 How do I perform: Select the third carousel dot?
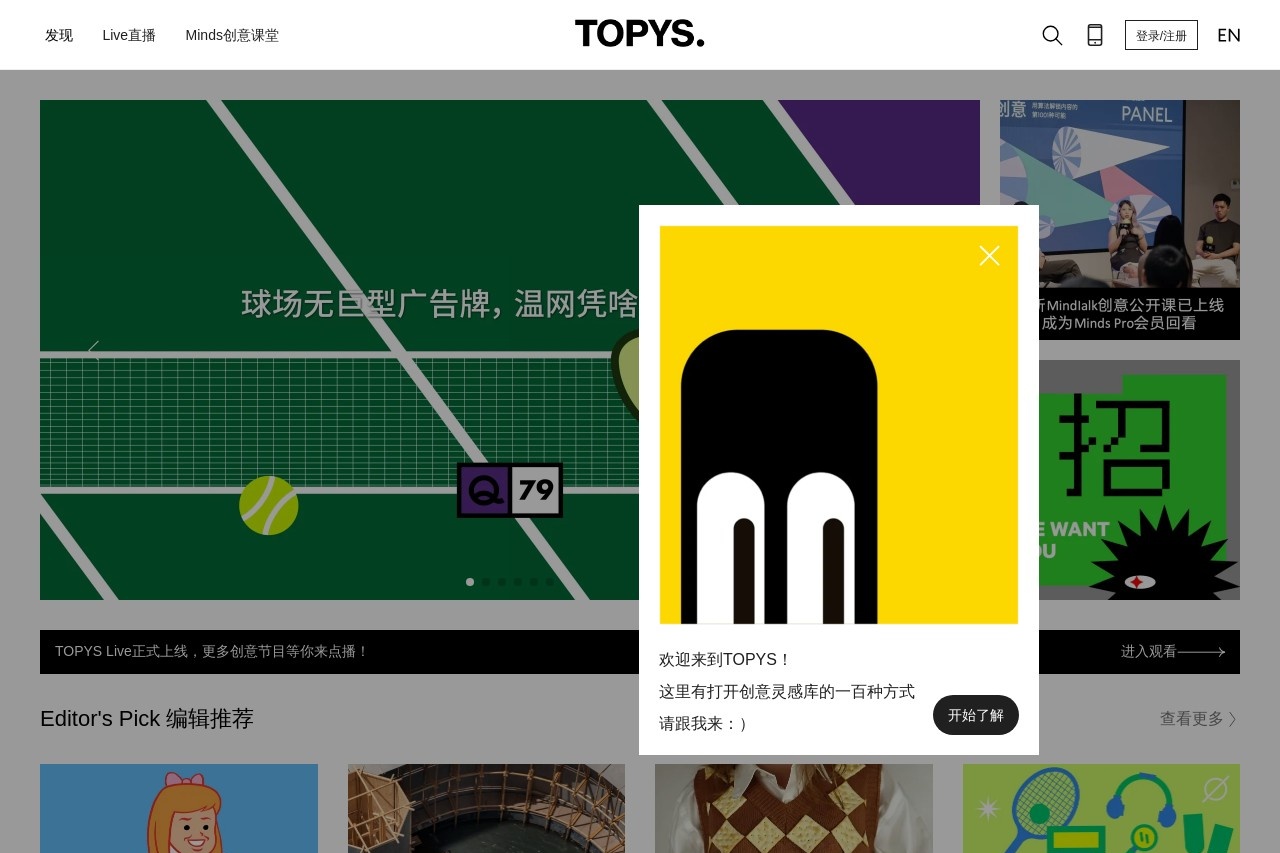[x=502, y=582]
